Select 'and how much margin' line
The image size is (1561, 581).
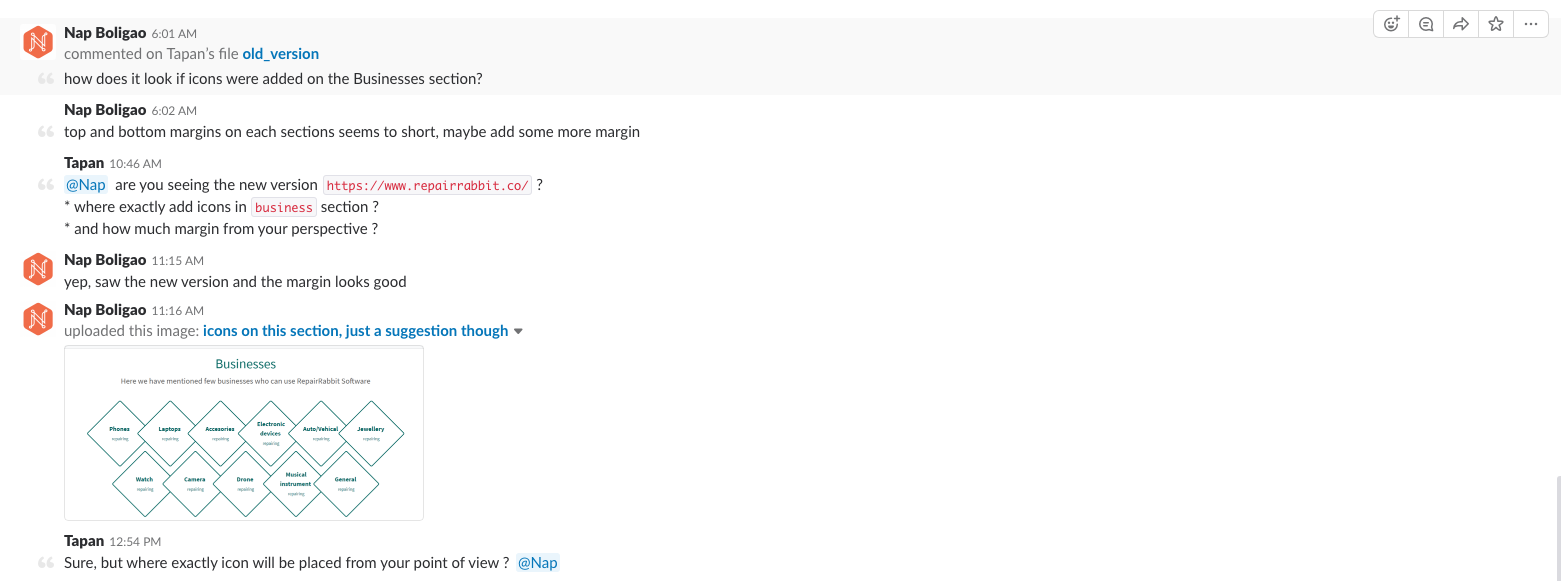[x=221, y=229]
